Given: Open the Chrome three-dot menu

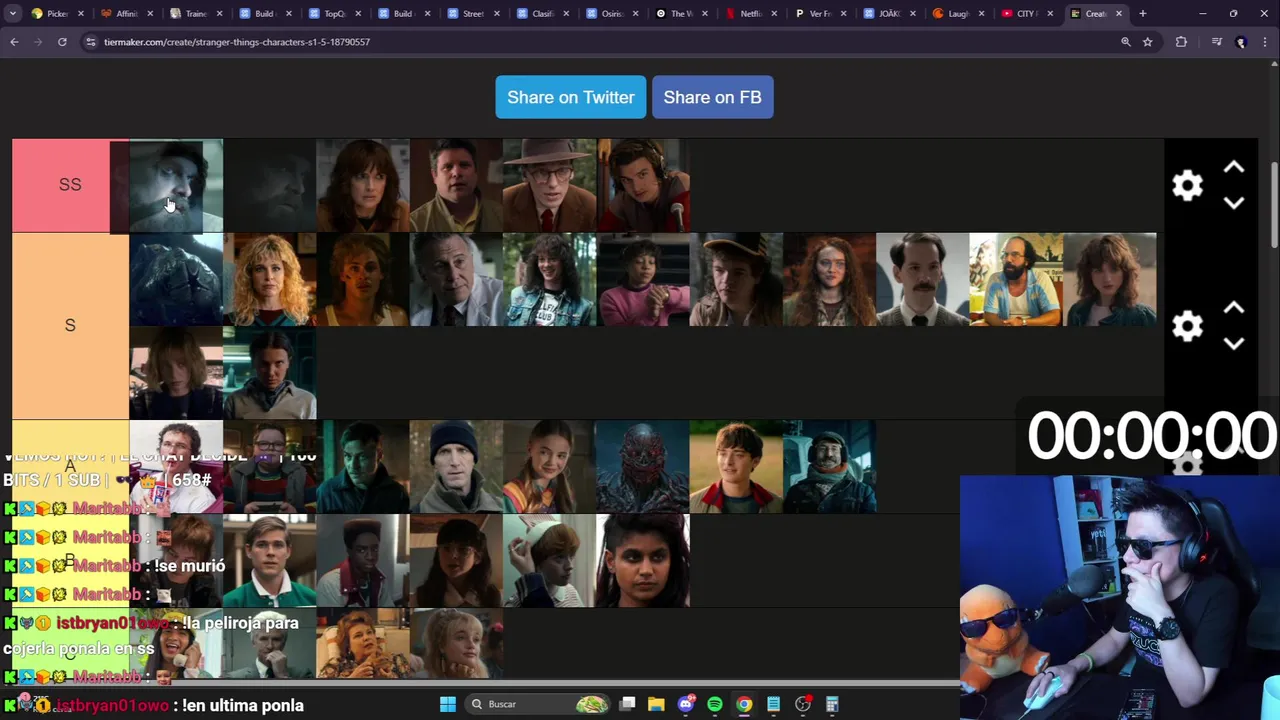Looking at the screenshot, I should coord(1266,42).
